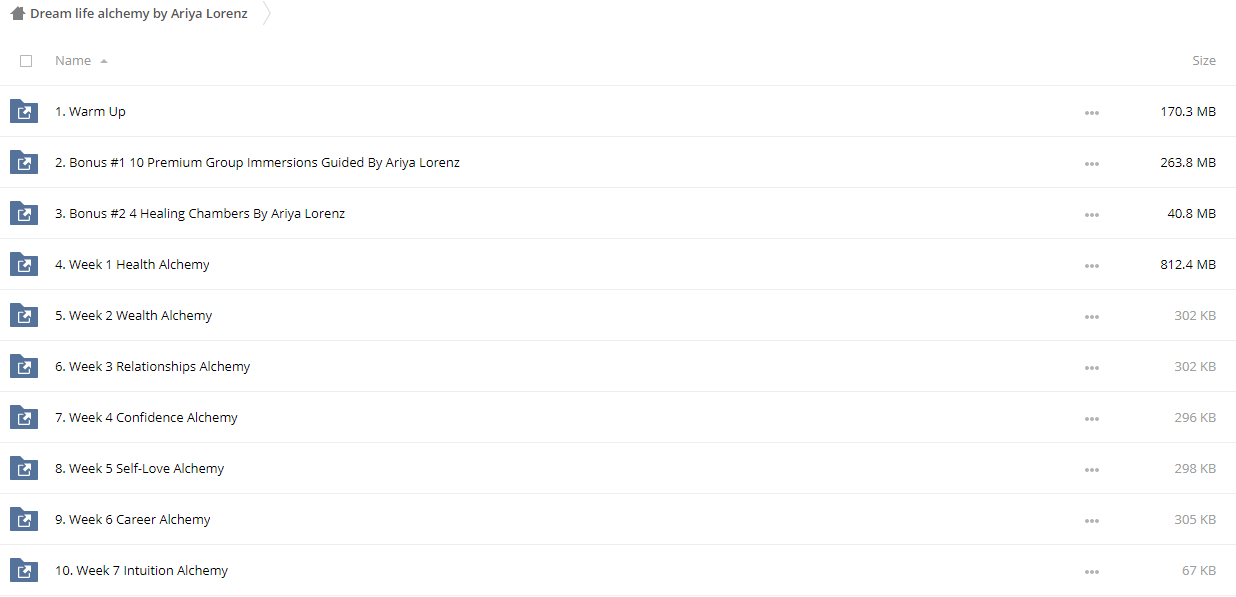Open more options for Week 6 Career Alchemy
Screen dimensions: 1236x597
pos(1091,521)
